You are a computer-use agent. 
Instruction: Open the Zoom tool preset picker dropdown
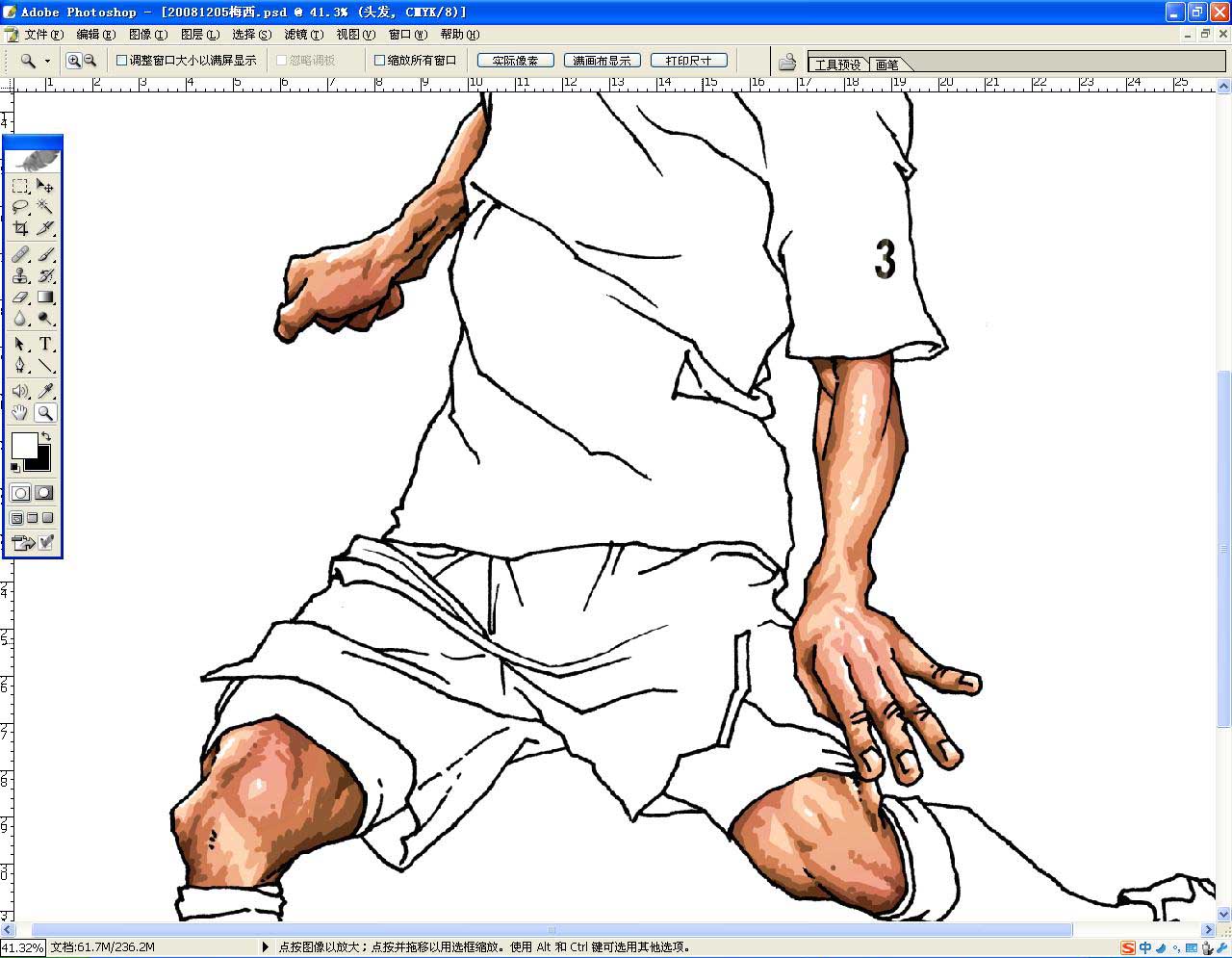(47, 62)
